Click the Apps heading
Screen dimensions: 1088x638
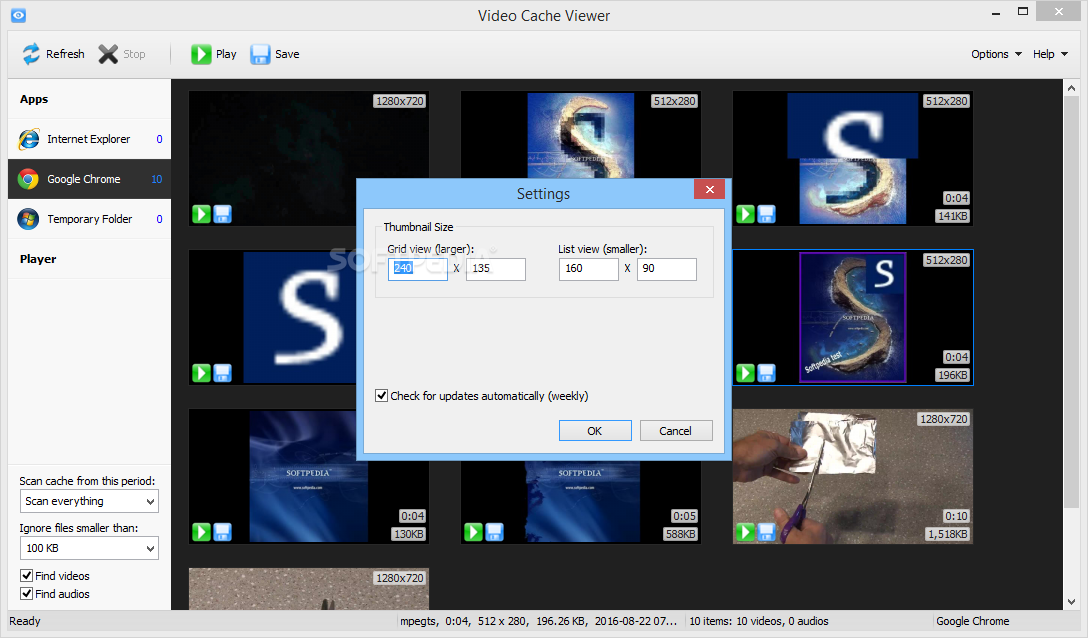click(34, 99)
